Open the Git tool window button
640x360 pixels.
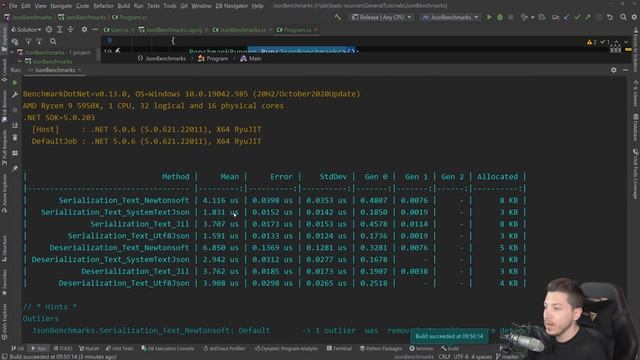18,349
